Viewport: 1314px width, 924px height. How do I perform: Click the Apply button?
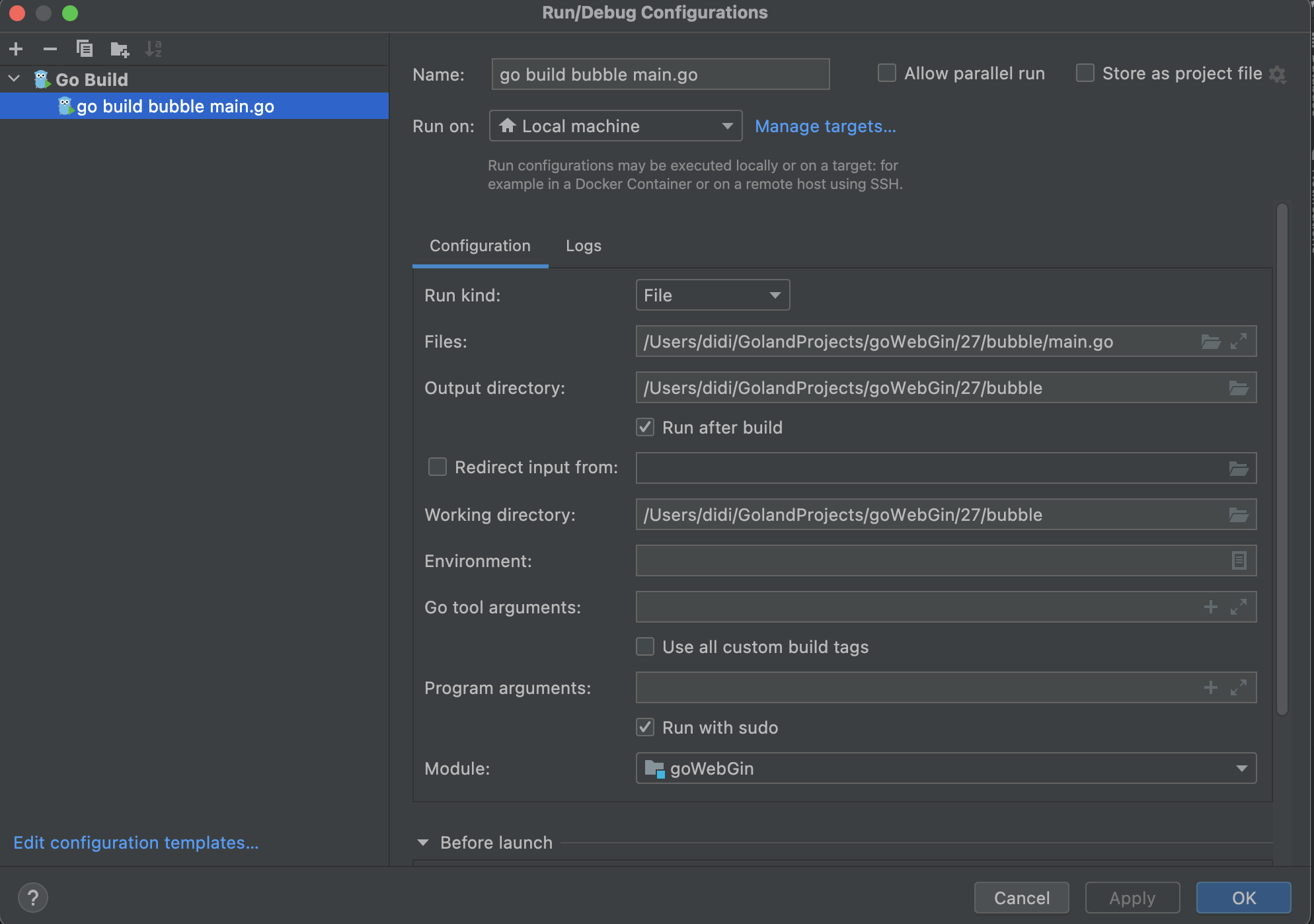tap(1132, 898)
